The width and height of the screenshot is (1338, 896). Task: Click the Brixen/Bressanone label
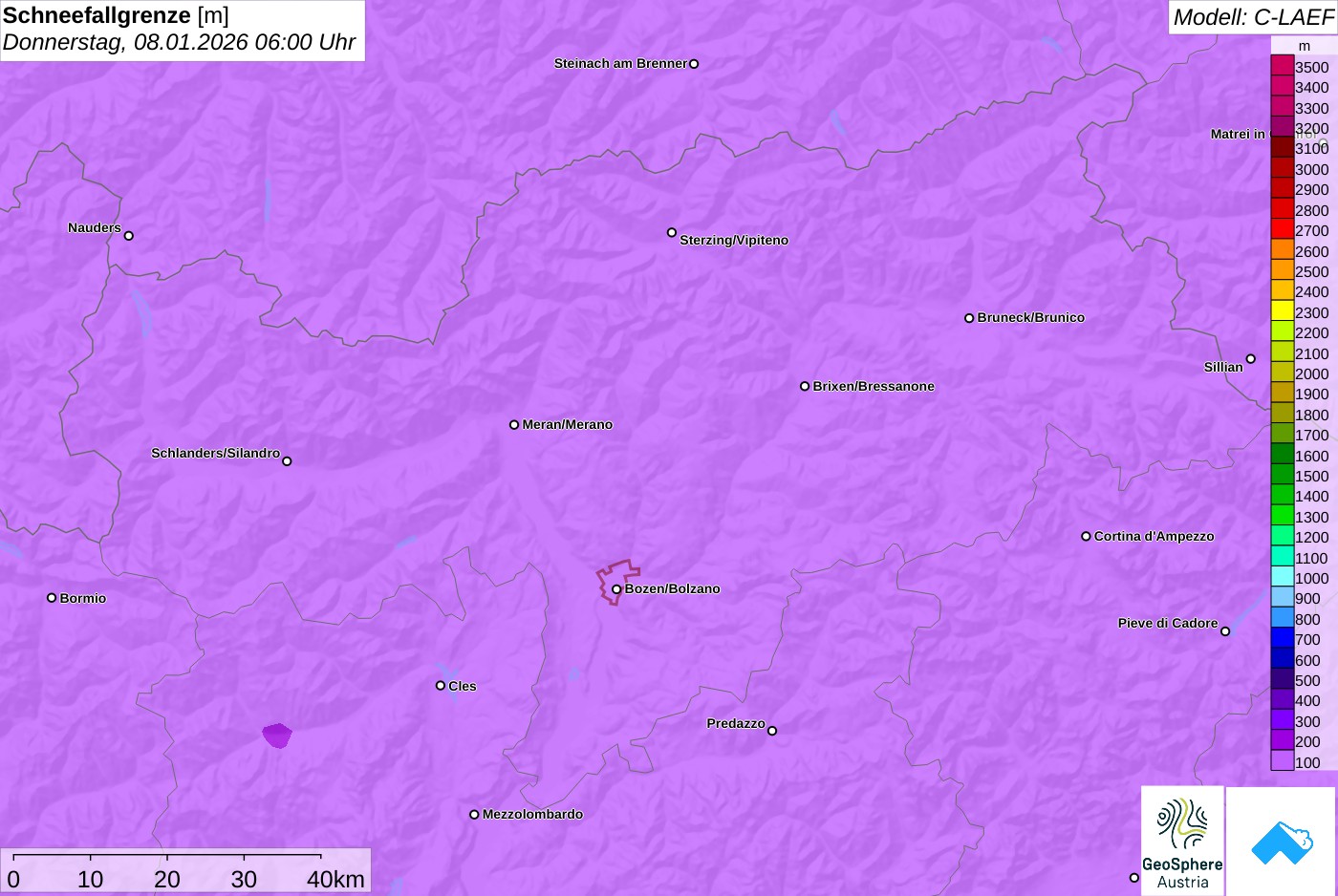point(874,387)
